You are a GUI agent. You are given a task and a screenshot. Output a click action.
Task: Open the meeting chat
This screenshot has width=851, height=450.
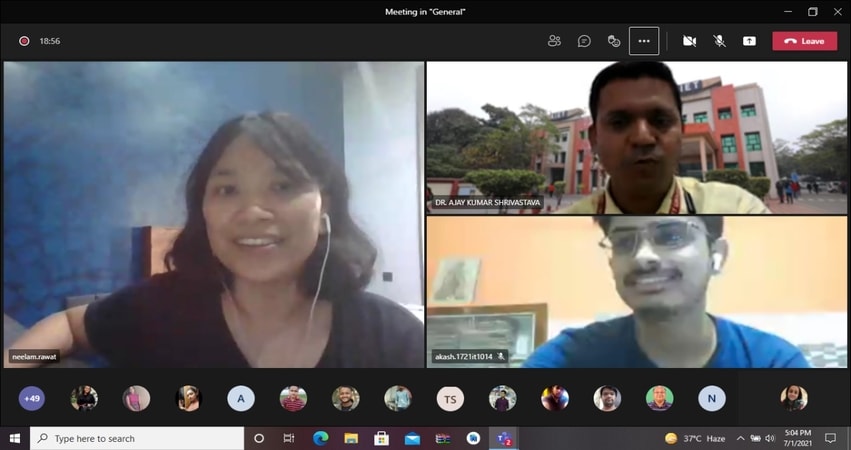[x=585, y=41]
